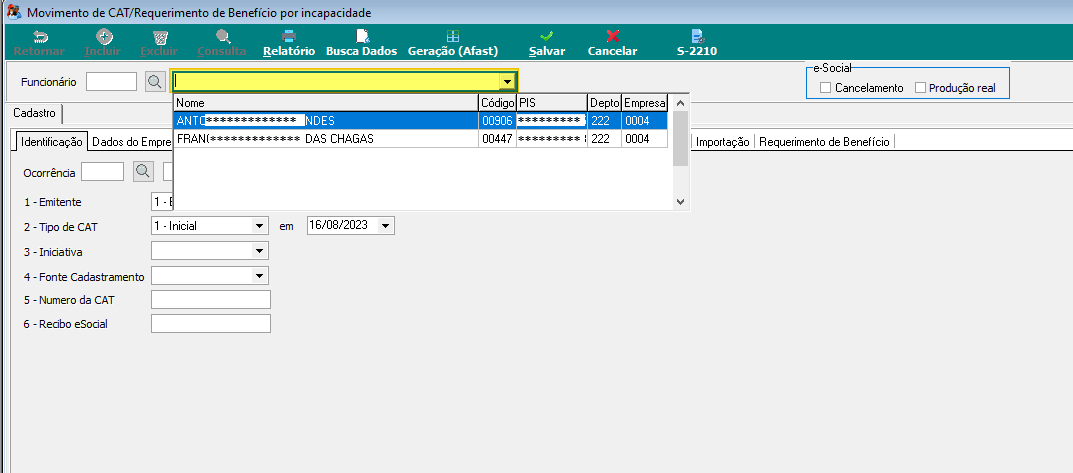Click the Consulta magnifier icon

coord(222,37)
